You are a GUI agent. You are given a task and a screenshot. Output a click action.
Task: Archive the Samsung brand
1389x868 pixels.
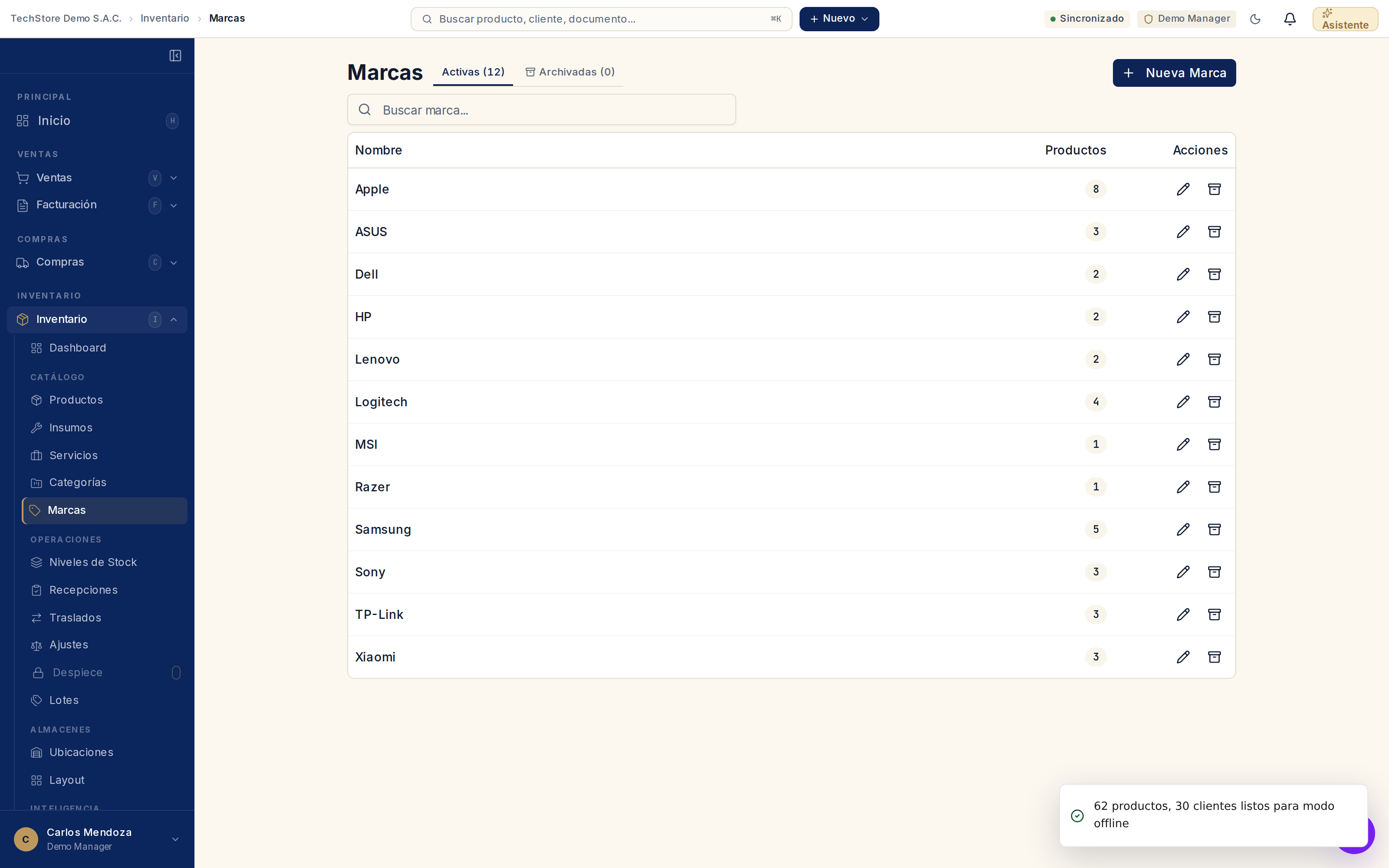tap(1214, 529)
